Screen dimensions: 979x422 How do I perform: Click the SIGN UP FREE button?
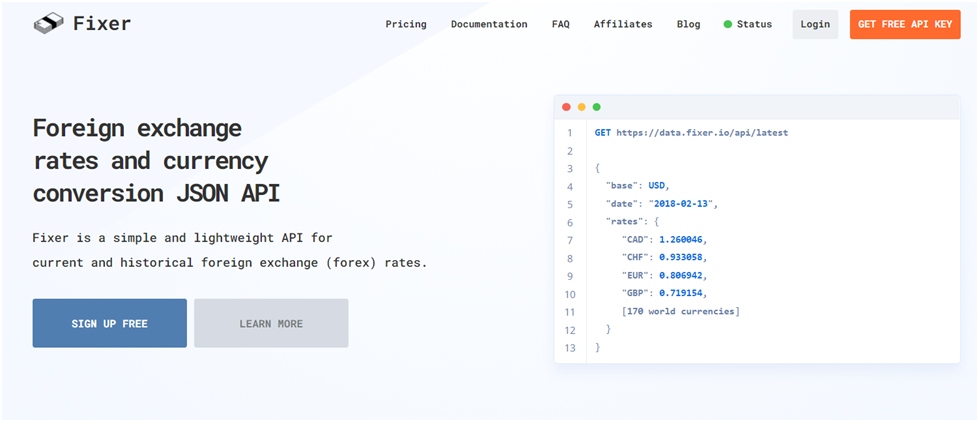(109, 323)
